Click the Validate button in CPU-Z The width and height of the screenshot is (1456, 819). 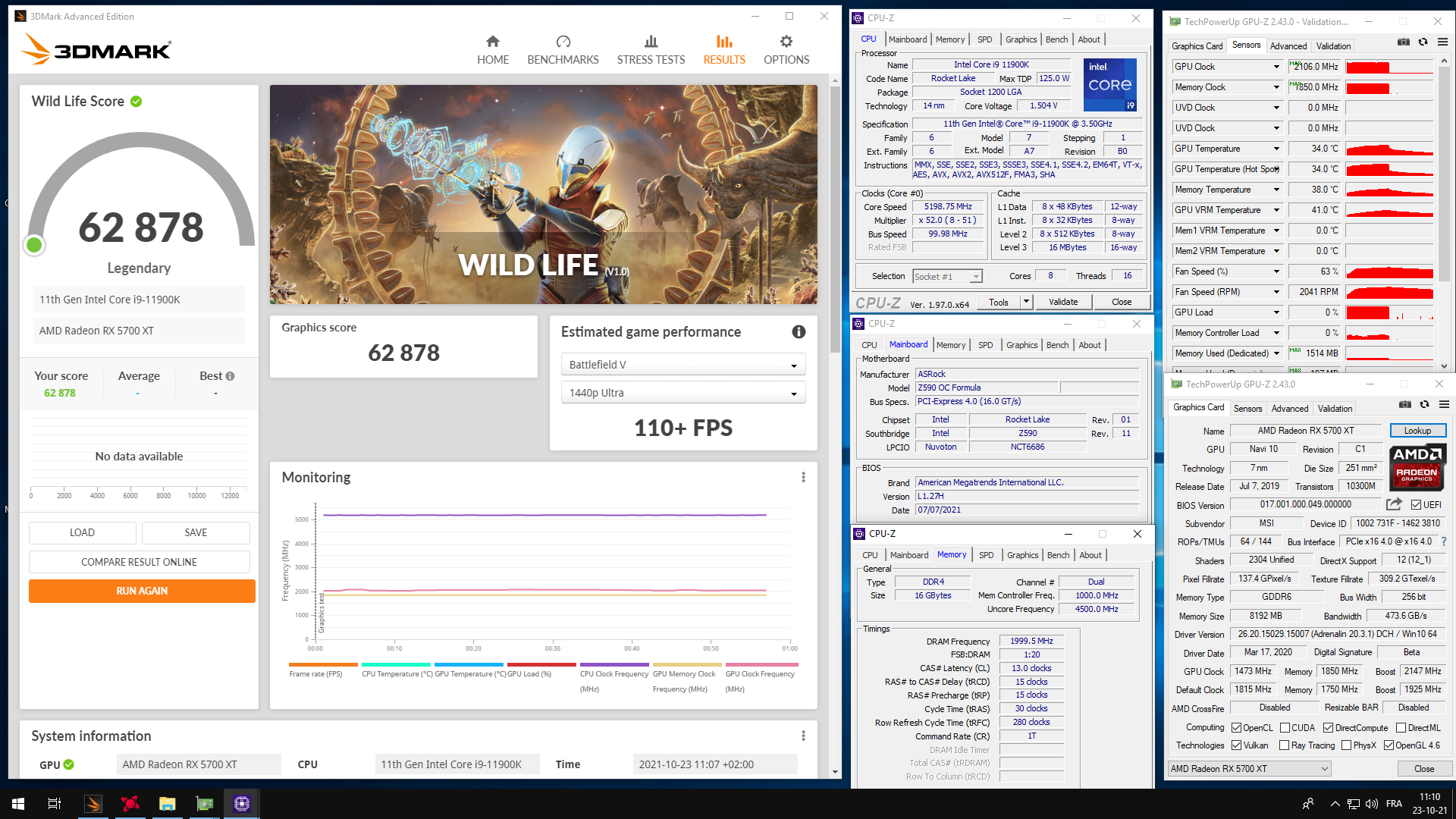(x=1063, y=302)
